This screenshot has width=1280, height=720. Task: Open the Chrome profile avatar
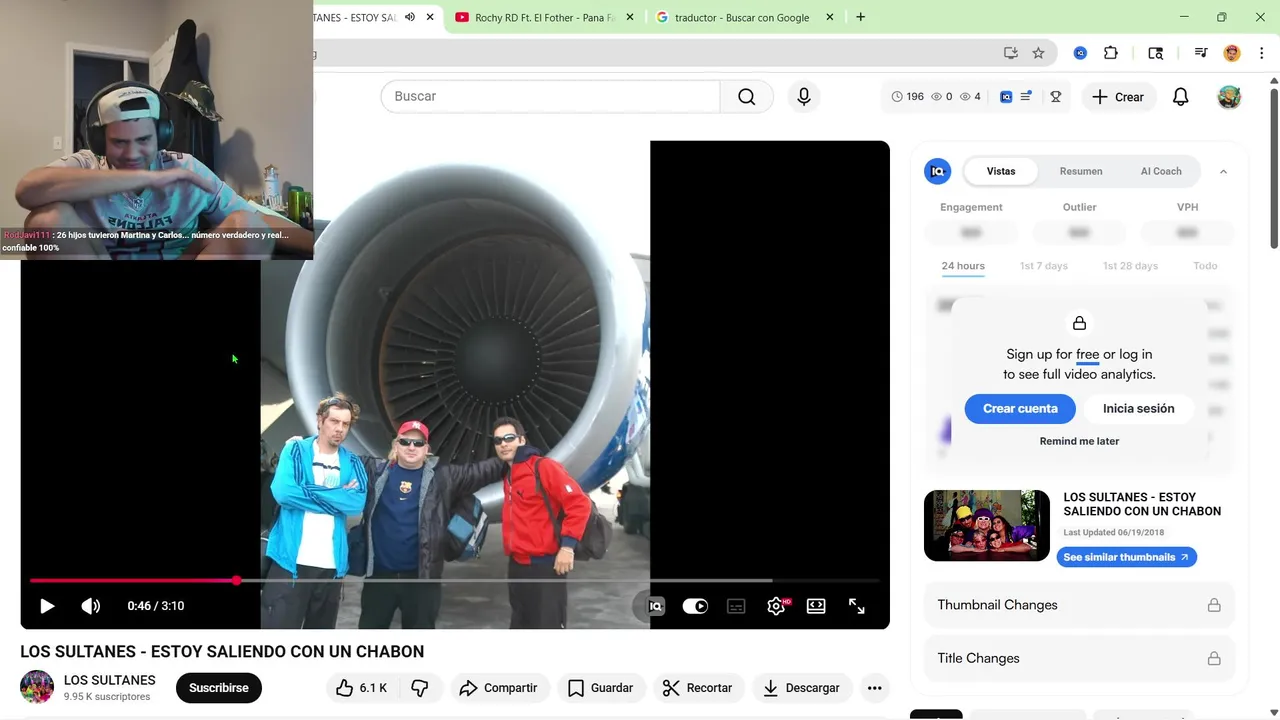[1232, 53]
